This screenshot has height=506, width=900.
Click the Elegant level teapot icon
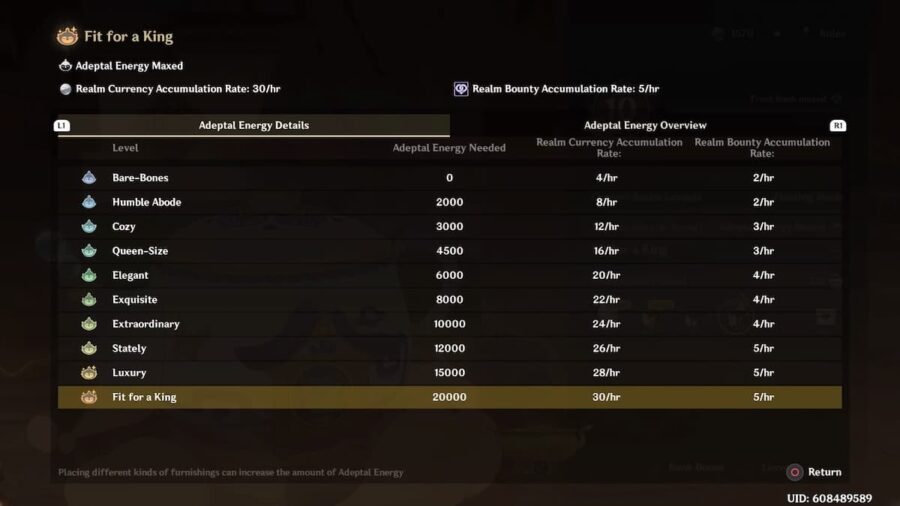click(x=89, y=275)
